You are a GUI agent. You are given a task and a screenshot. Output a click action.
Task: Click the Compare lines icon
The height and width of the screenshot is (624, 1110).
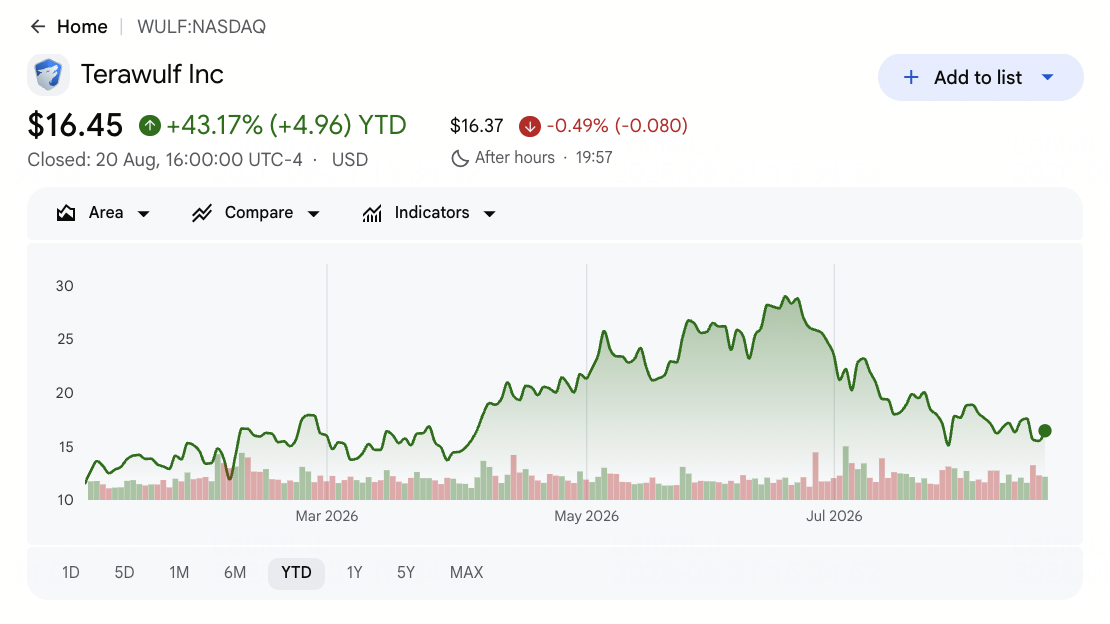point(202,212)
